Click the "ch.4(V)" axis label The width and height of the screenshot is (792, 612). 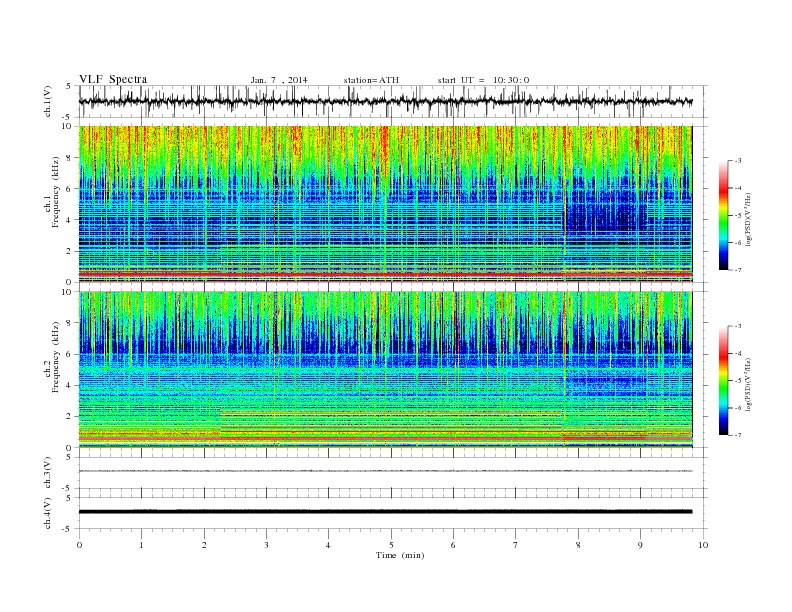[x=48, y=513]
